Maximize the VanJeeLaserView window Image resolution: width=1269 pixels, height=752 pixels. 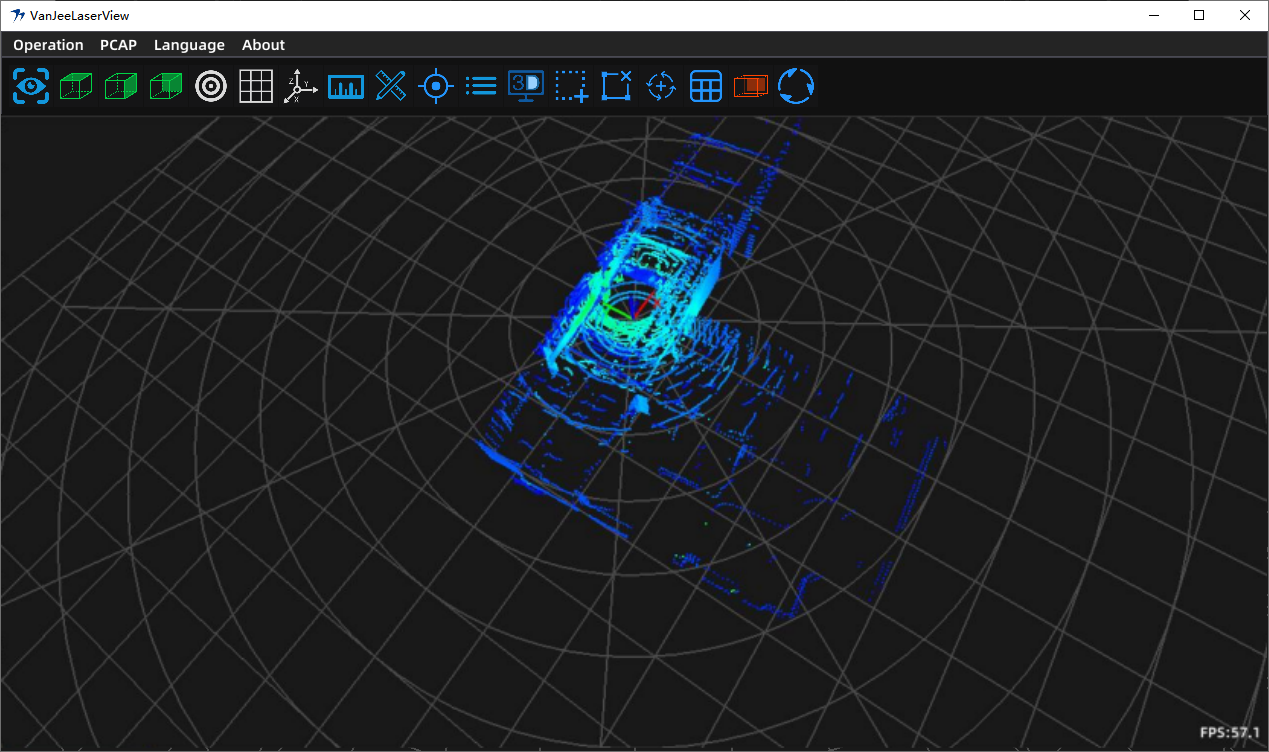tap(1199, 15)
